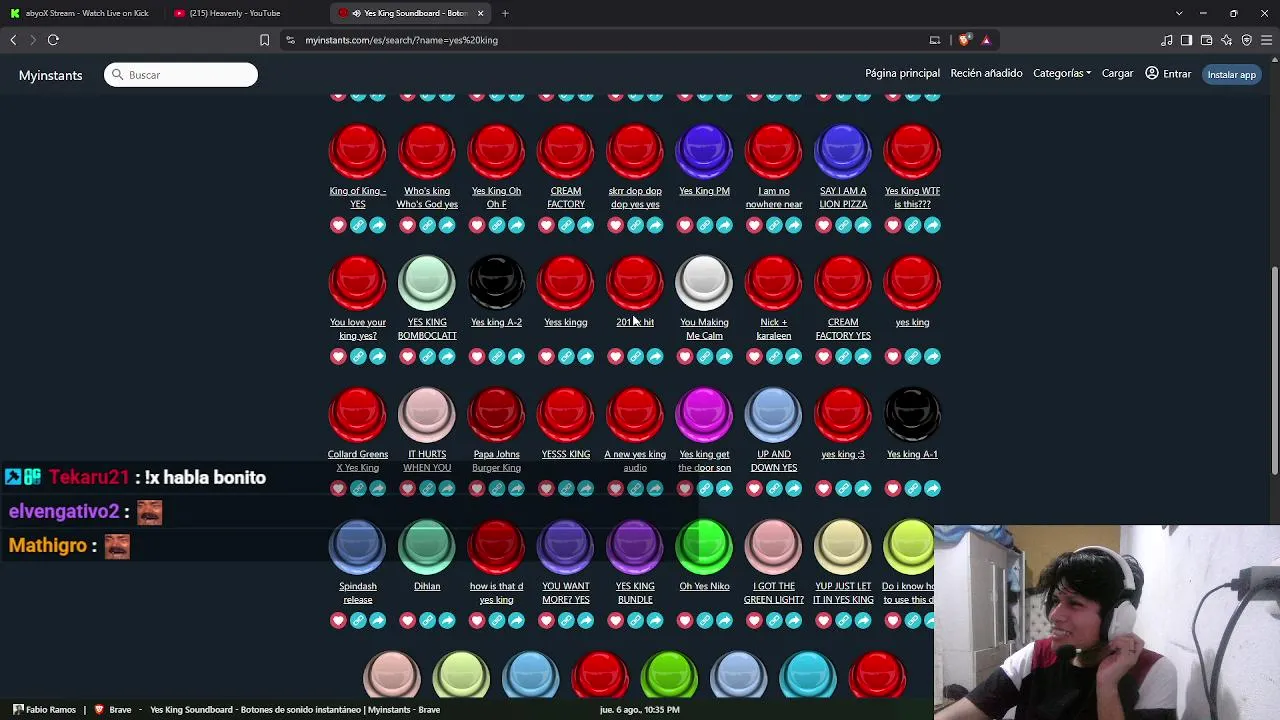
Task: Switch to the Heavenly YouTube tab
Action: 244,13
